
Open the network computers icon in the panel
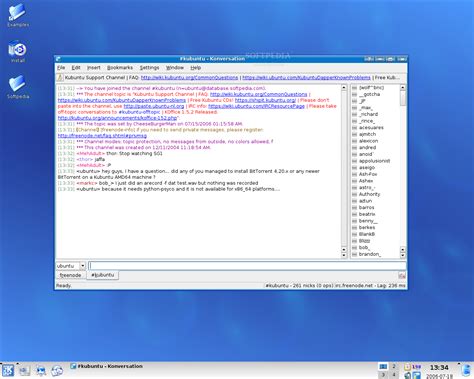(x=41, y=371)
